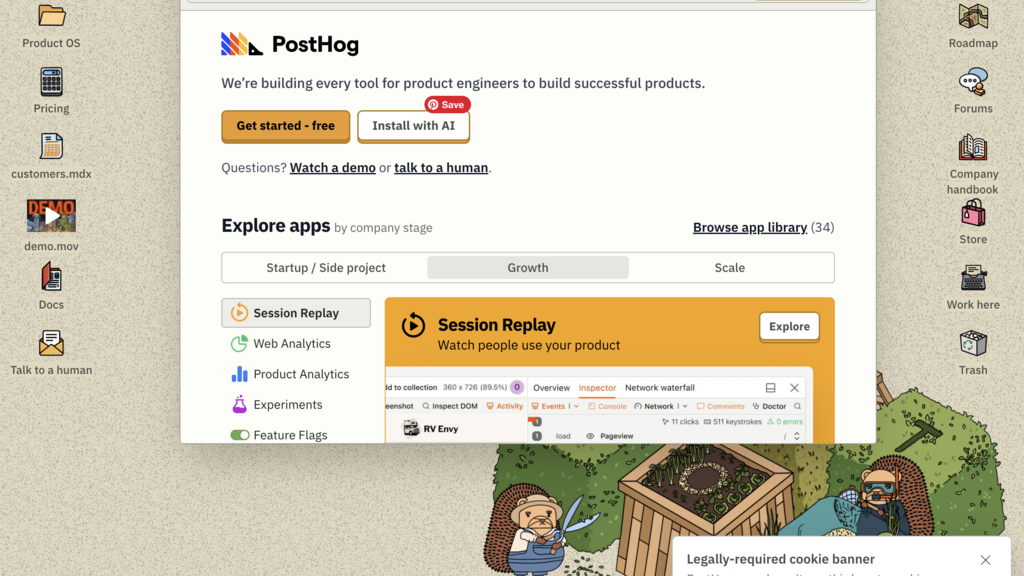This screenshot has height=576, width=1024.
Task: Click the '(34)' app count
Action: (822, 227)
